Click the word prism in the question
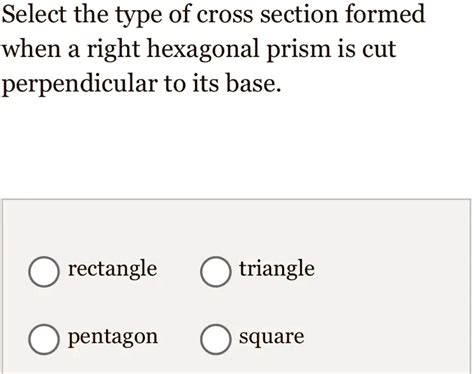474x374 pixels. [x=297, y=50]
